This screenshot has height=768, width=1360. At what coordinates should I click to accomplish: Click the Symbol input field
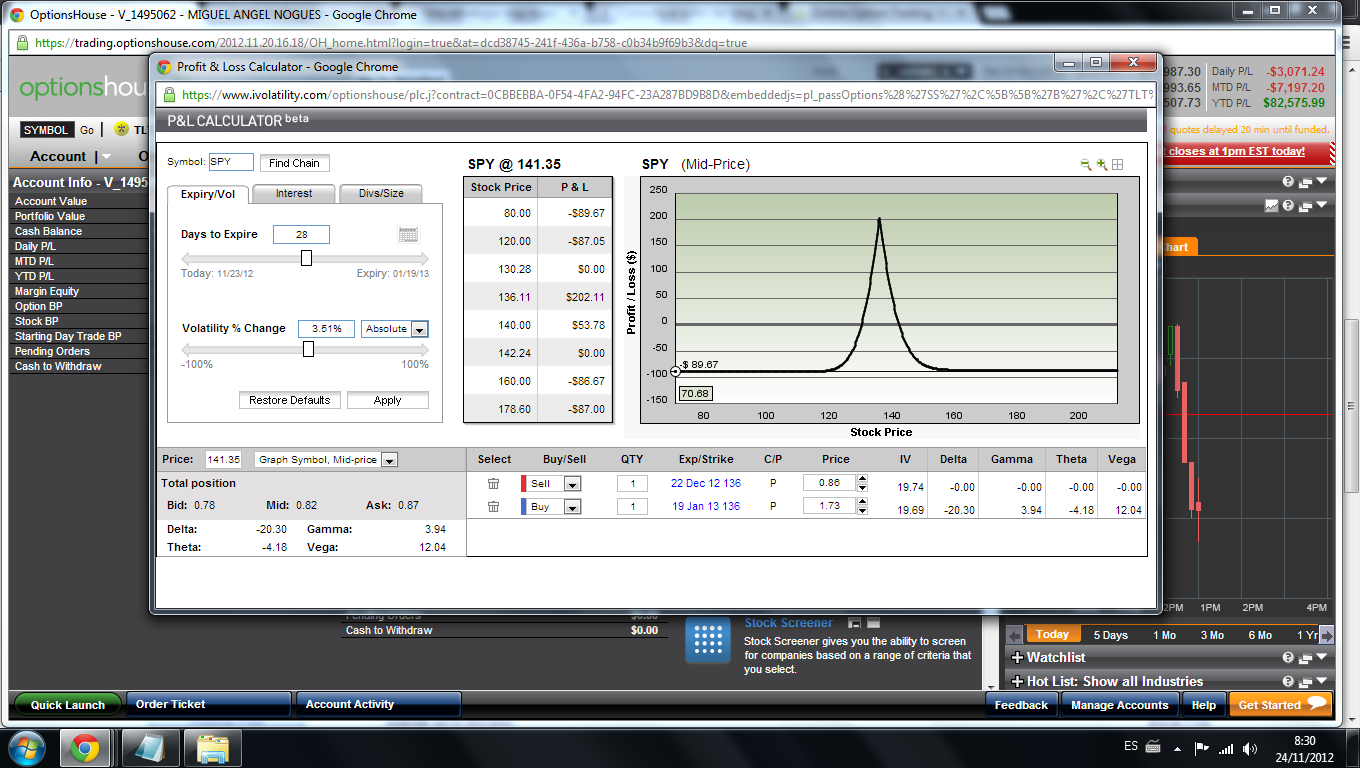tap(231, 162)
